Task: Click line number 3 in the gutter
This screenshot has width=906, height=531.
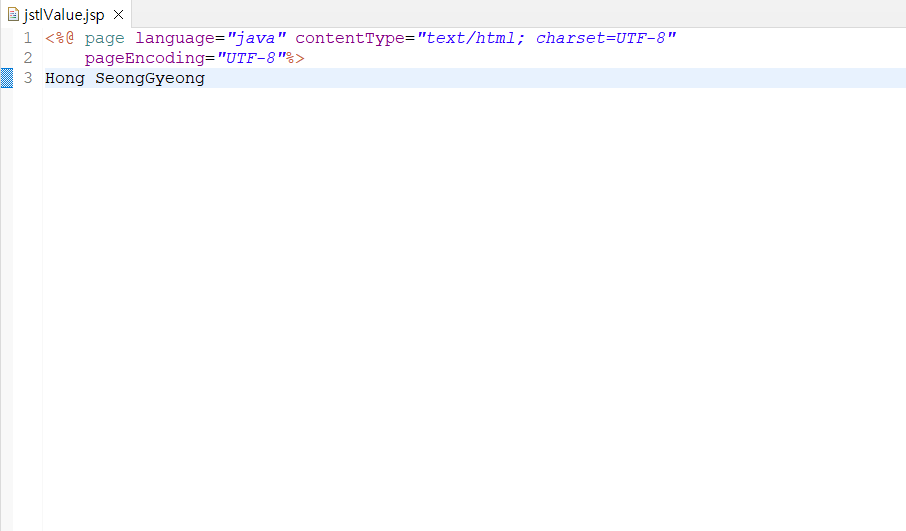Action: [28, 78]
